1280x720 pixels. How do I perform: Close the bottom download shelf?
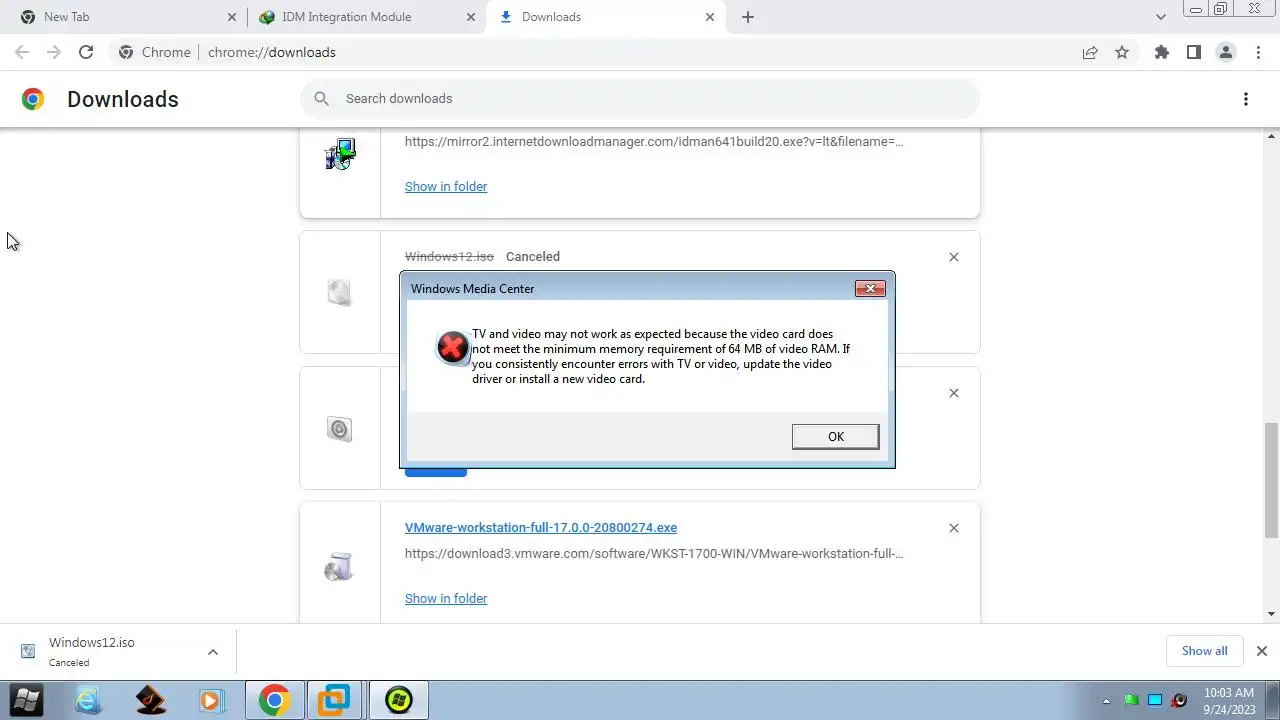[x=1261, y=651]
